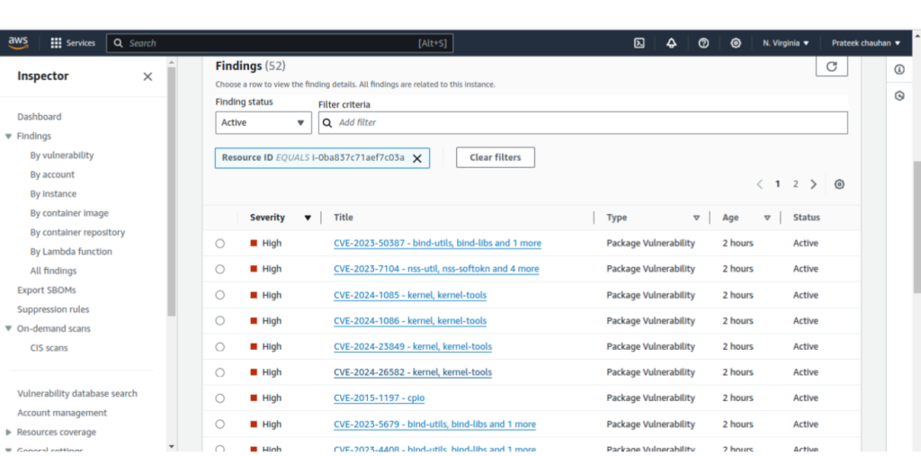
Task: Sort by the Severity column arrow
Action: tap(307, 218)
